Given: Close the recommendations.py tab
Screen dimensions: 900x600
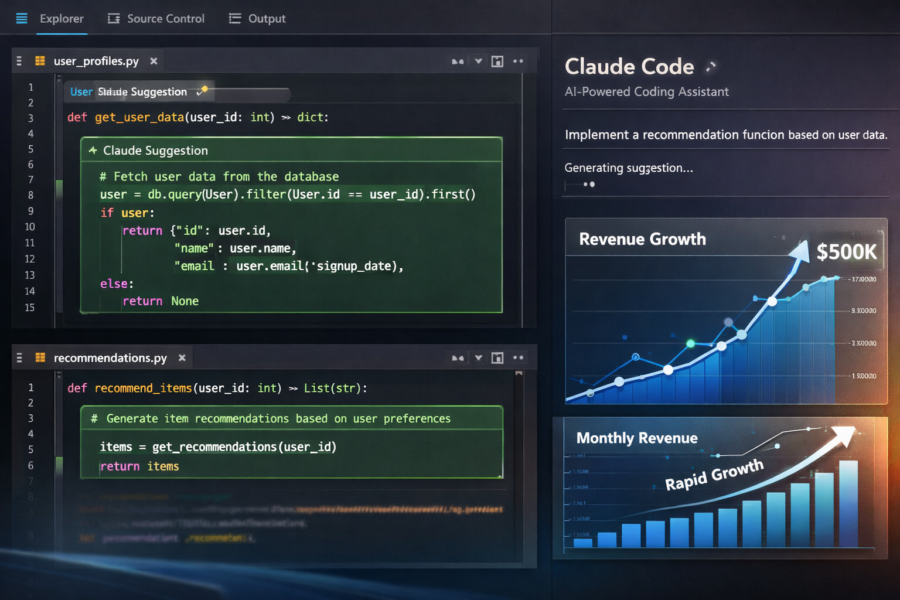Looking at the screenshot, I should (182, 358).
